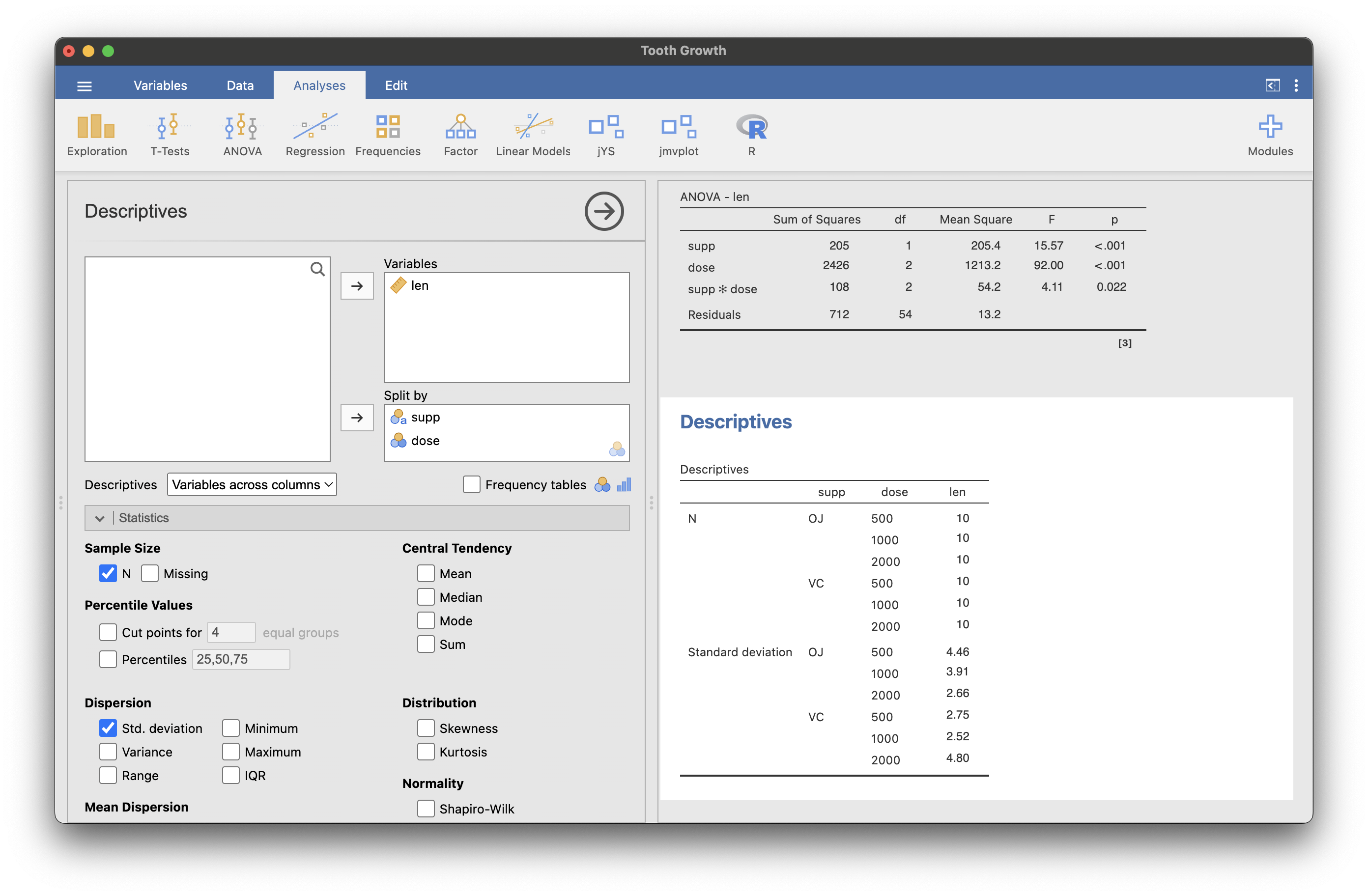1368x896 pixels.
Task: Move variable into the Split by box
Action: [357, 417]
